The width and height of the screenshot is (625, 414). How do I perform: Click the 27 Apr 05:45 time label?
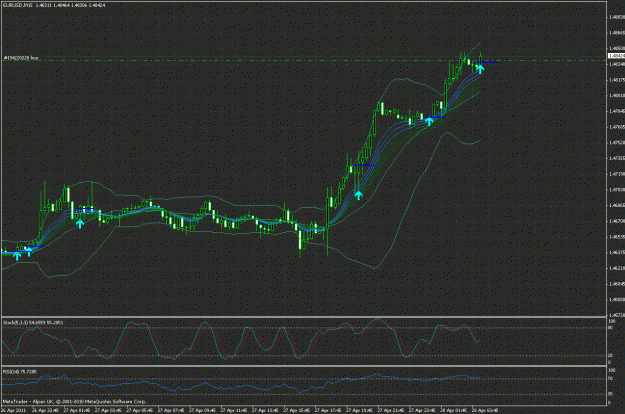[x=140, y=410]
